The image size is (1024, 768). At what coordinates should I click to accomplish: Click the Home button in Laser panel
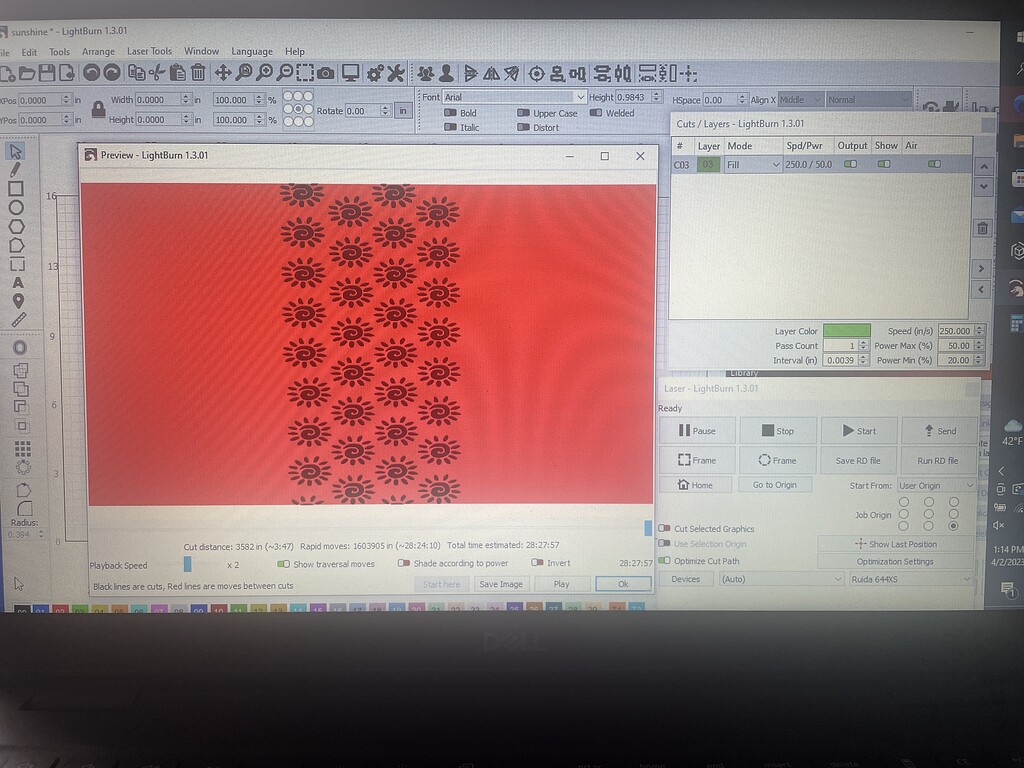pyautogui.click(x=695, y=485)
